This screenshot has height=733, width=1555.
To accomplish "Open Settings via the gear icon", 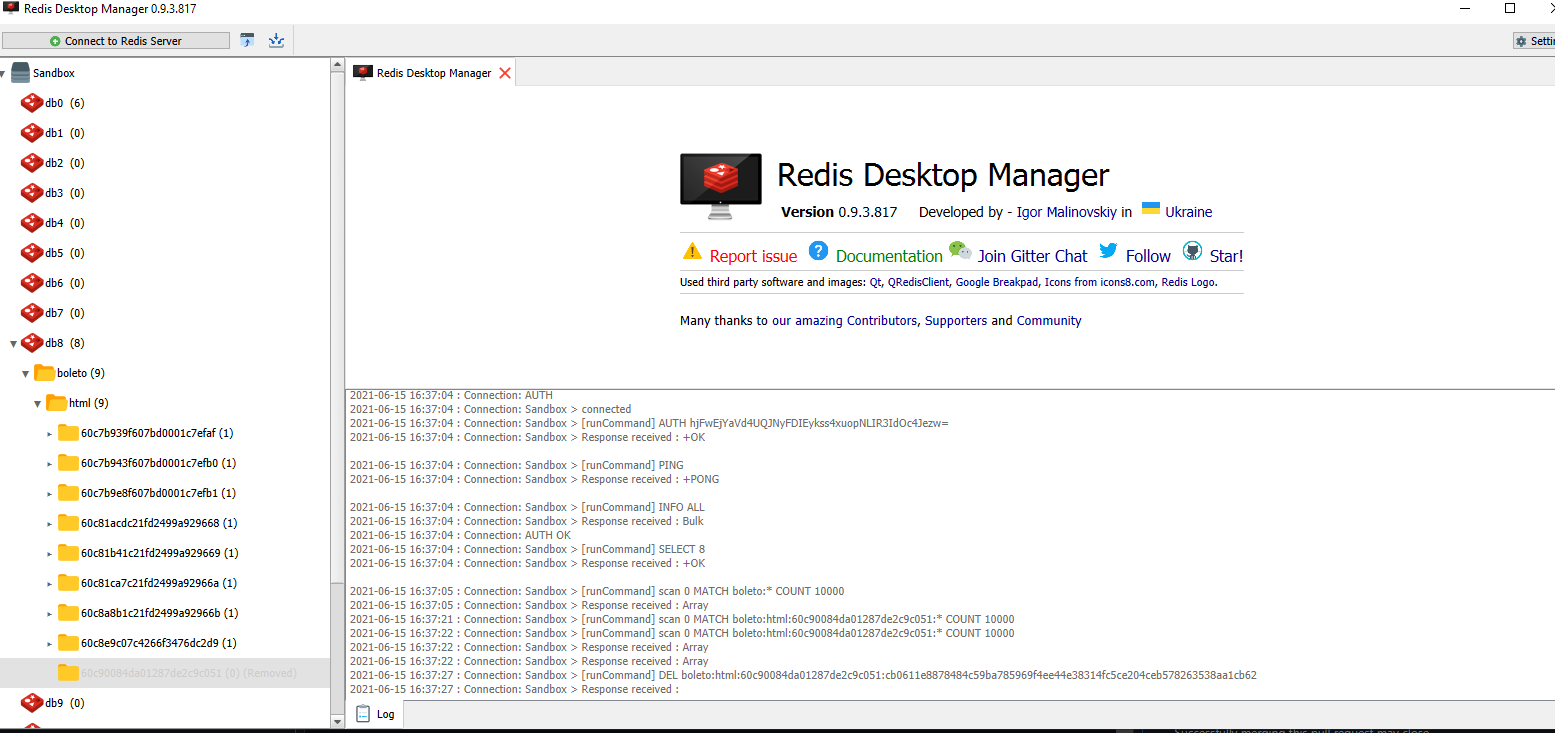I will (1521, 41).
